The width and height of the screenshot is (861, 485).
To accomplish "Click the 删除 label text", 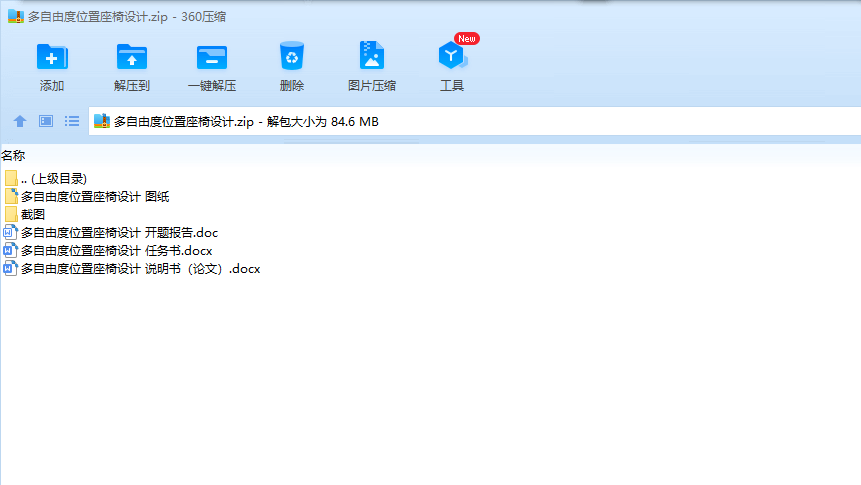I will 292,86.
